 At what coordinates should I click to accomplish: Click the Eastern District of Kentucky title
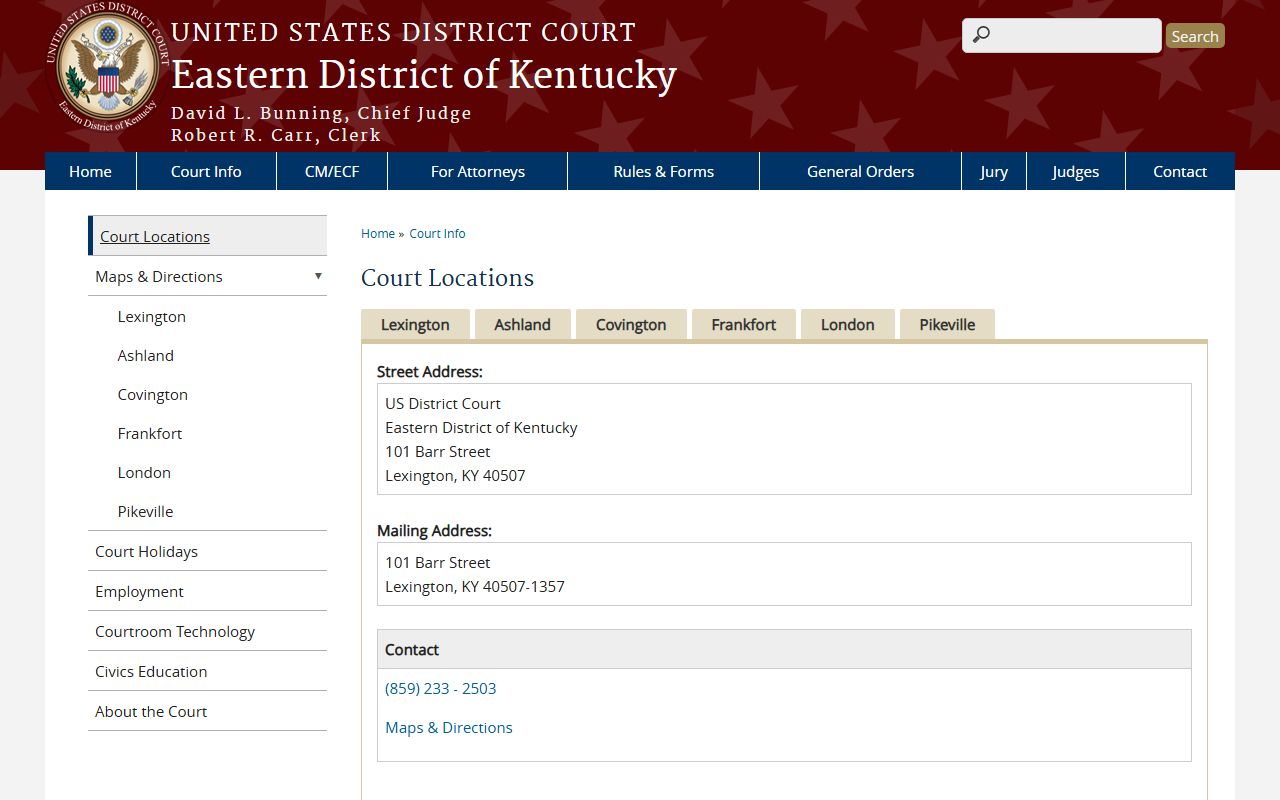(x=424, y=75)
